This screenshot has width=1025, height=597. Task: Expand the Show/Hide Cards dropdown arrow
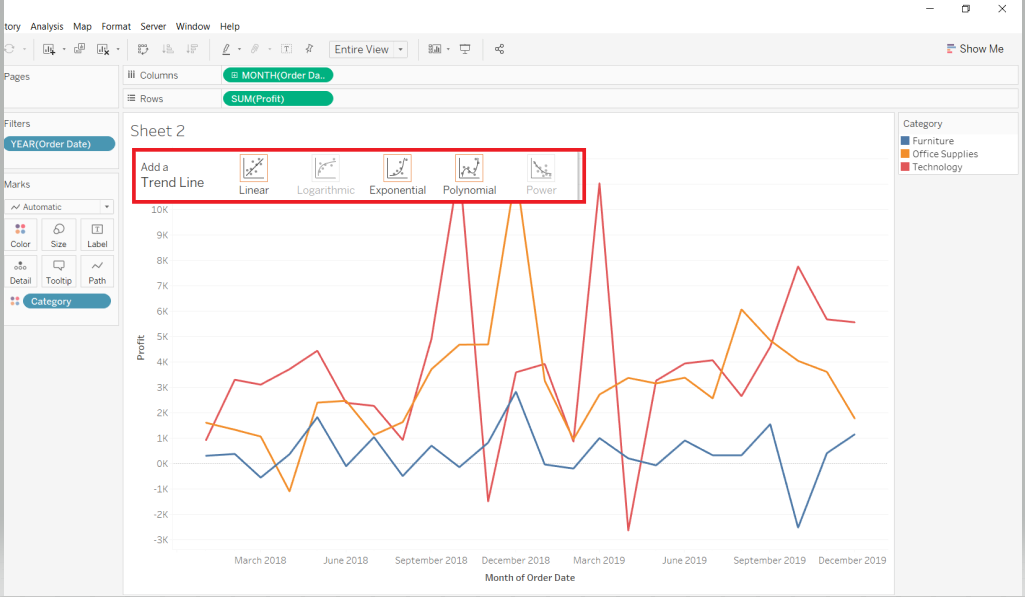[x=448, y=49]
